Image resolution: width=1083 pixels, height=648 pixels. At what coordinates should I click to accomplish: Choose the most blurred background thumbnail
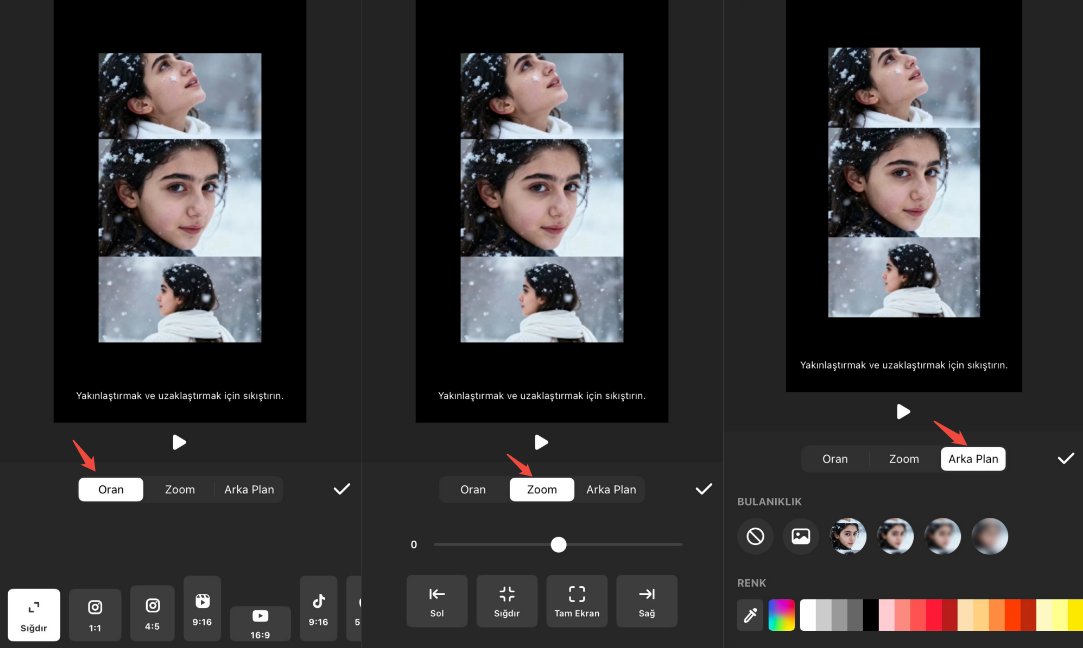(989, 537)
